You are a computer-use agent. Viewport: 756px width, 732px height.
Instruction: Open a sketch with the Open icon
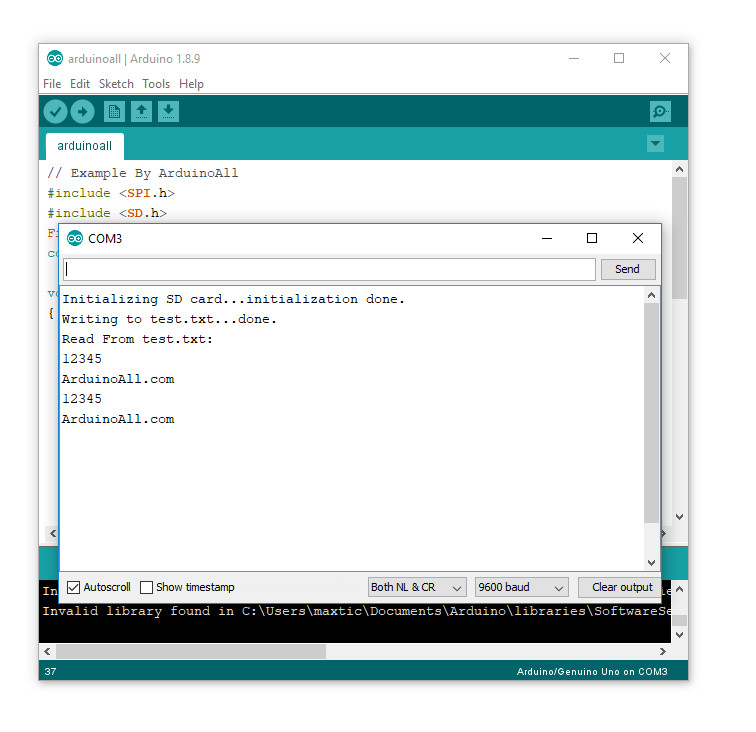(x=141, y=112)
